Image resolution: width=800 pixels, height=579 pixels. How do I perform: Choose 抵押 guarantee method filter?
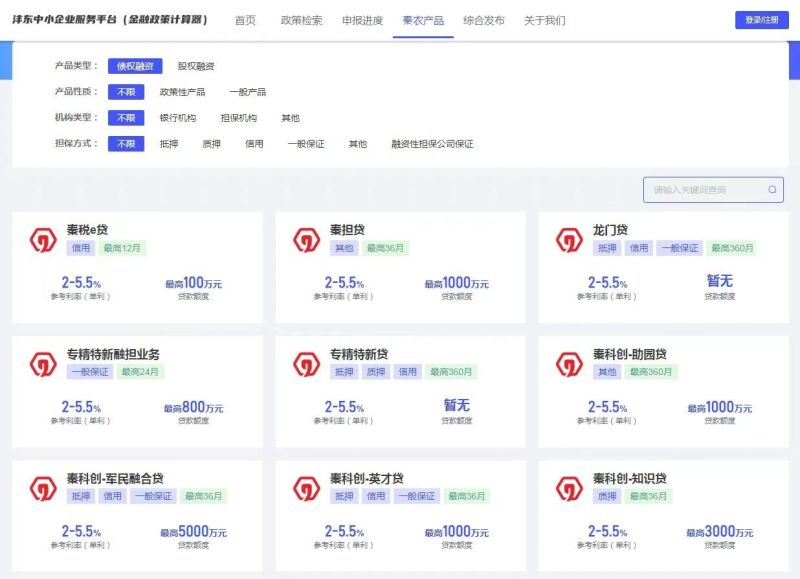coord(169,144)
